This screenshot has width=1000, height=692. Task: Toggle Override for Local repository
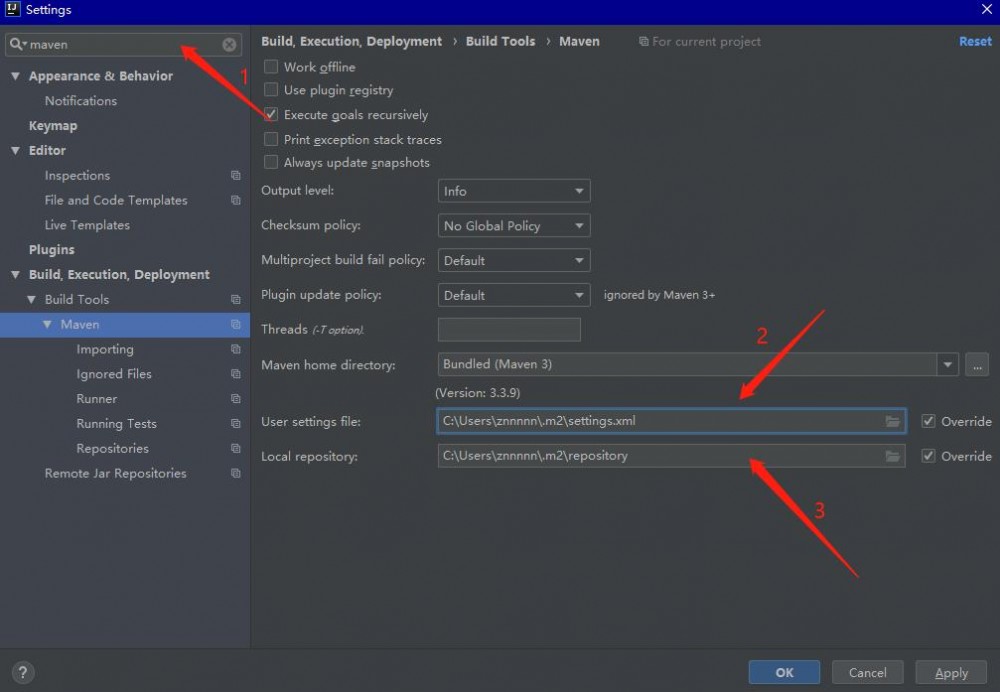pyautogui.click(x=929, y=456)
